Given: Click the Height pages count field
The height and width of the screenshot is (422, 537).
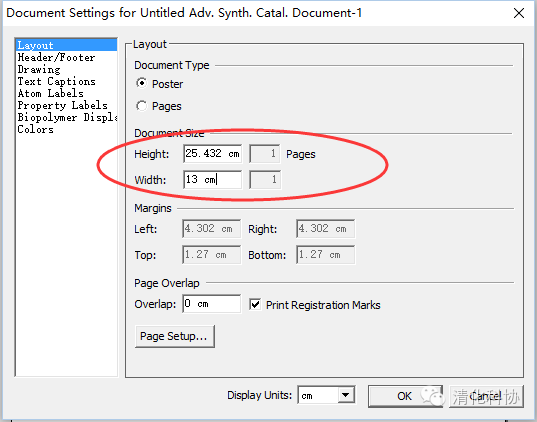Looking at the screenshot, I should point(264,153).
